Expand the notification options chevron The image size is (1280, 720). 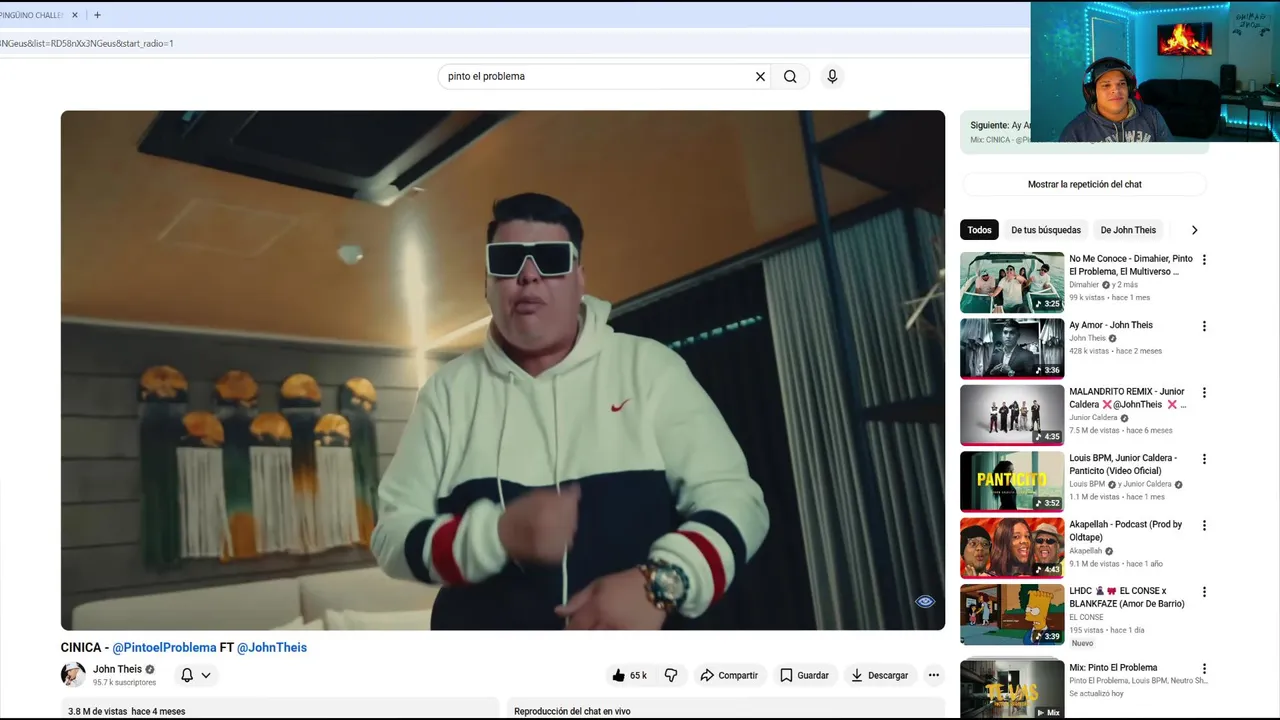click(x=206, y=675)
